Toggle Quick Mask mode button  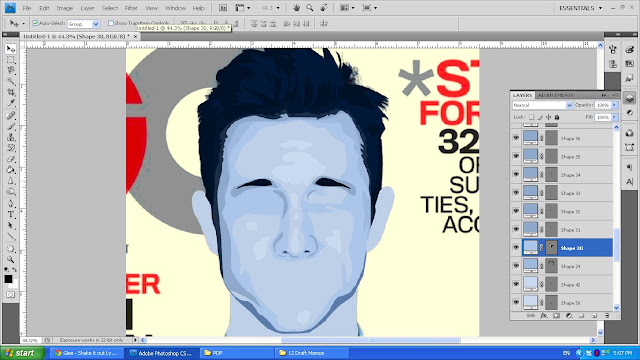coord(11,294)
